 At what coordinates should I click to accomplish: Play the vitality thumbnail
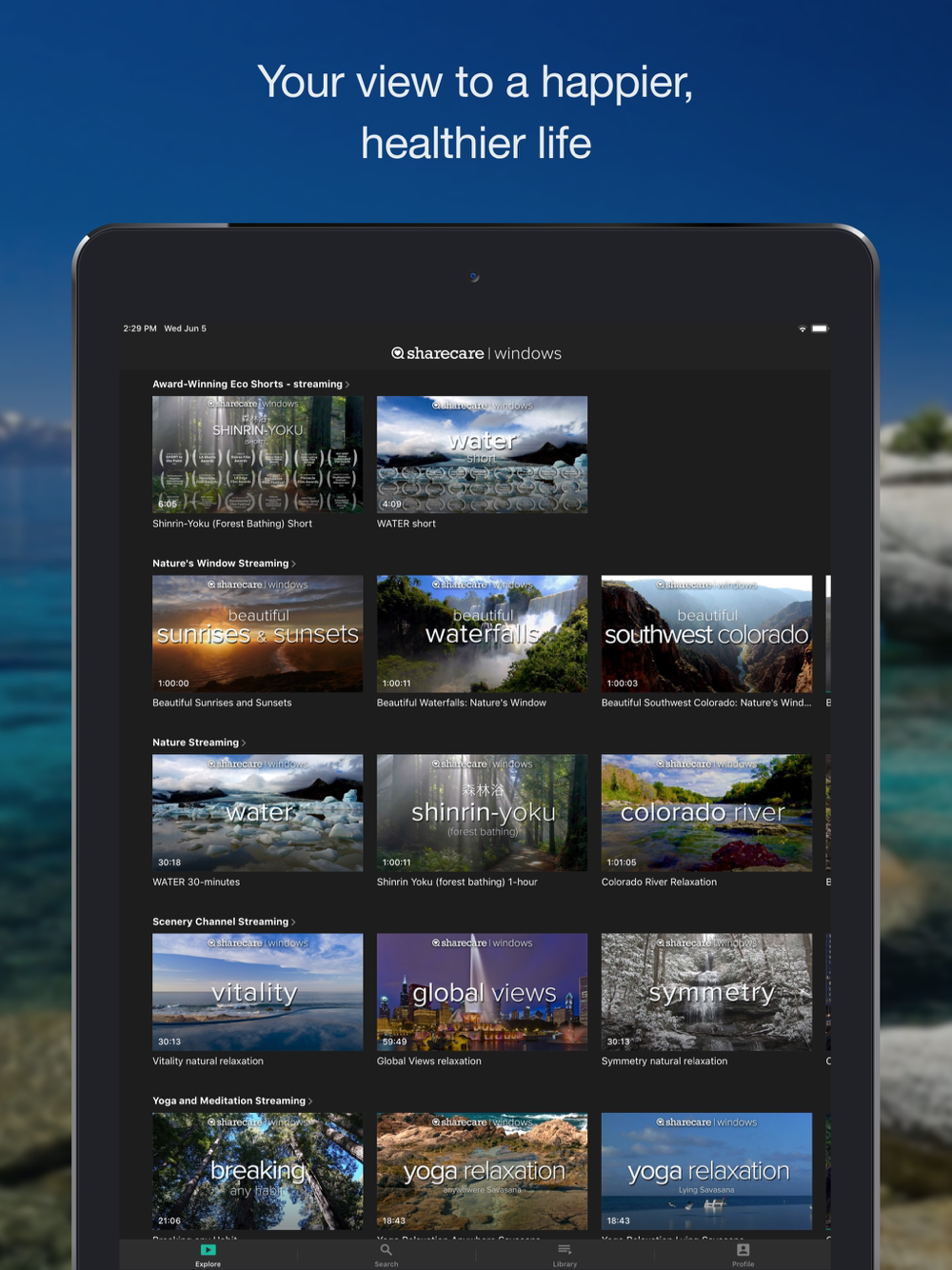coord(258,992)
